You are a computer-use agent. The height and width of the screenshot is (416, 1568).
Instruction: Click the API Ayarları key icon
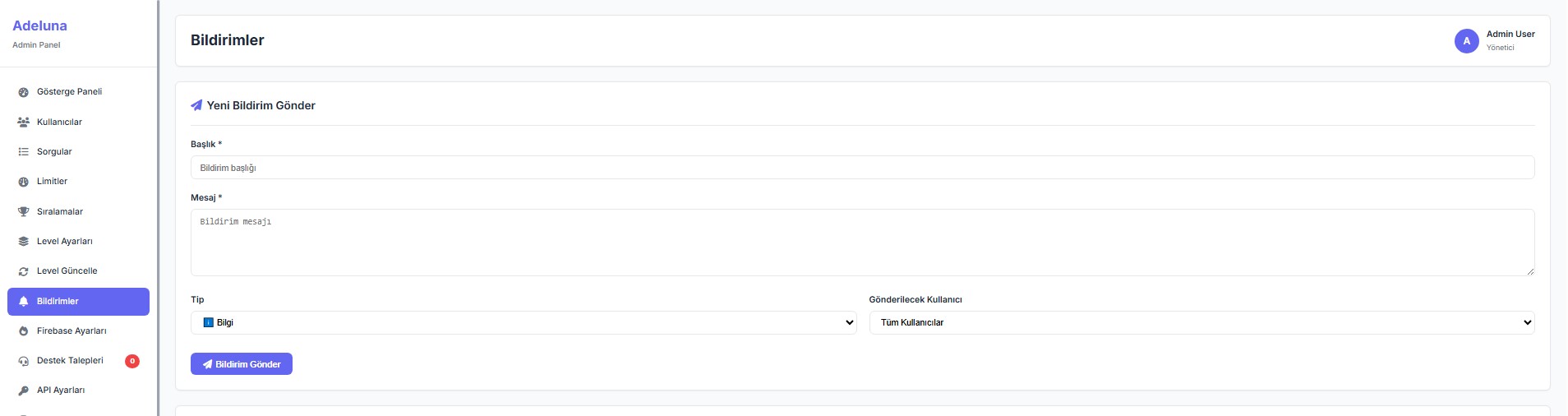coord(23,391)
